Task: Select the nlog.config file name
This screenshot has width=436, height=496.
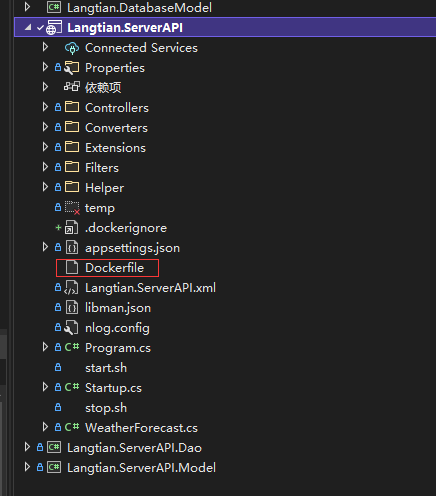Action: click(117, 328)
